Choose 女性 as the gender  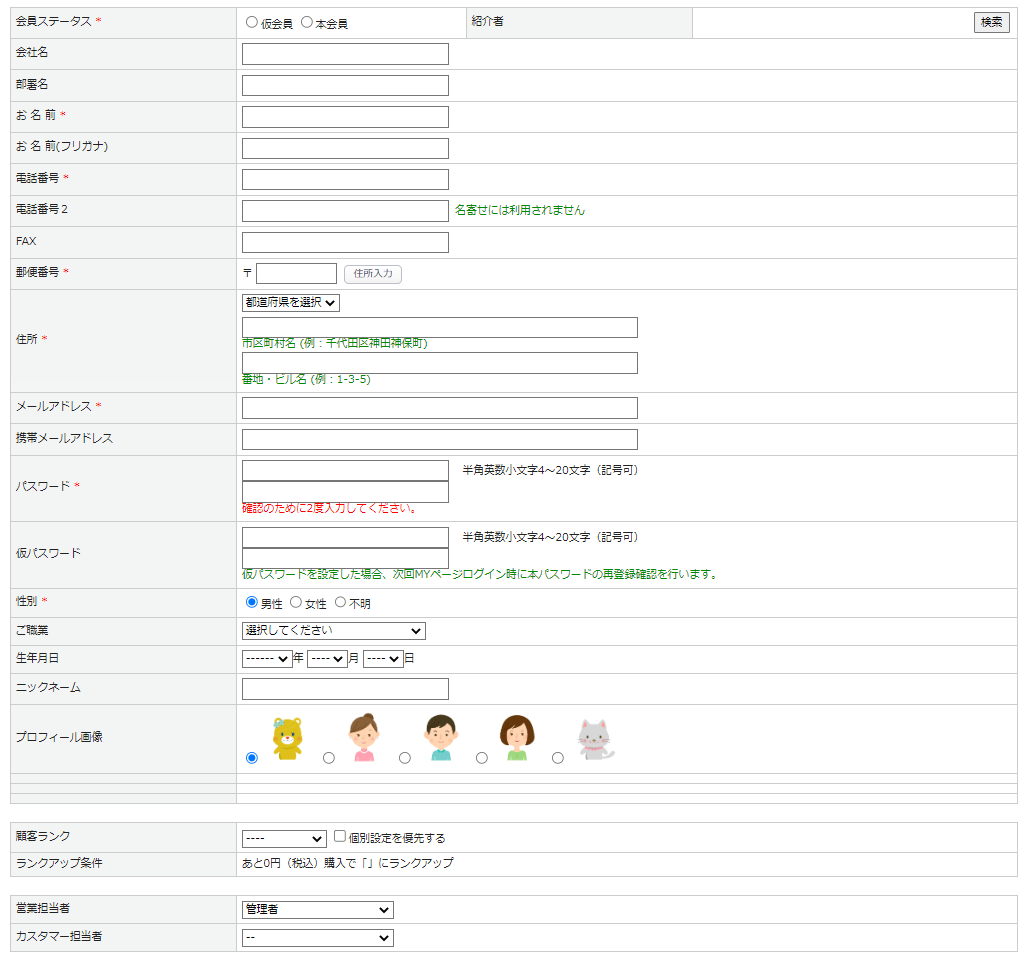click(296, 602)
